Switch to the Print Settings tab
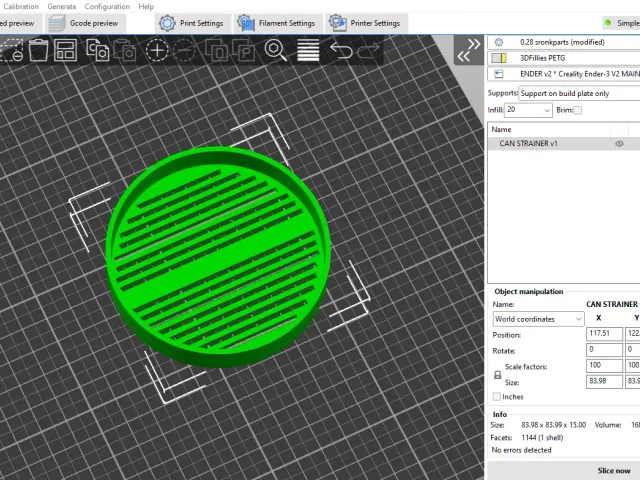Image resolution: width=640 pixels, height=480 pixels. (x=193, y=23)
